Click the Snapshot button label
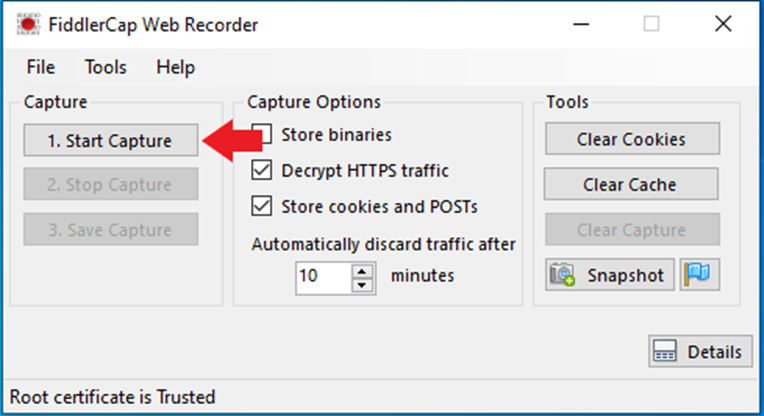 [626, 276]
